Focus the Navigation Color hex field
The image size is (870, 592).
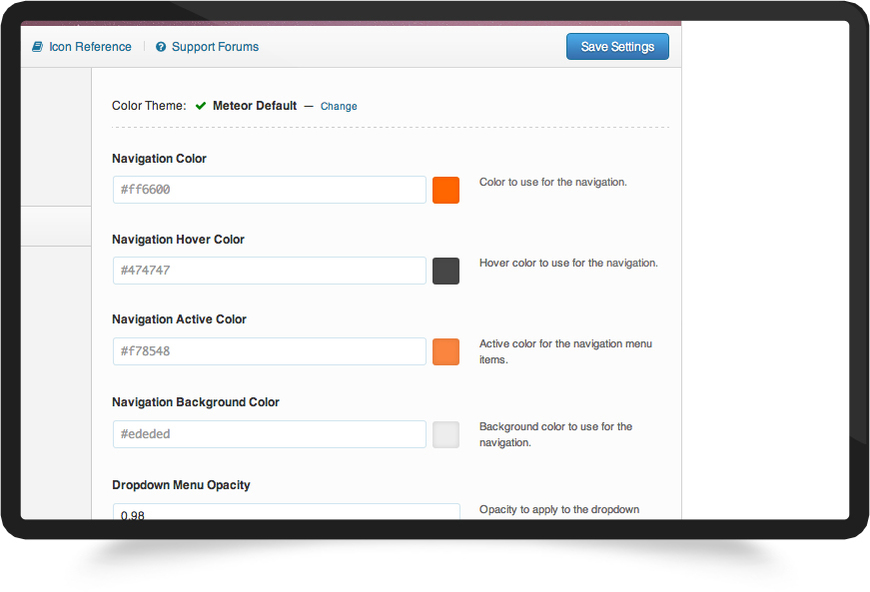coord(269,190)
